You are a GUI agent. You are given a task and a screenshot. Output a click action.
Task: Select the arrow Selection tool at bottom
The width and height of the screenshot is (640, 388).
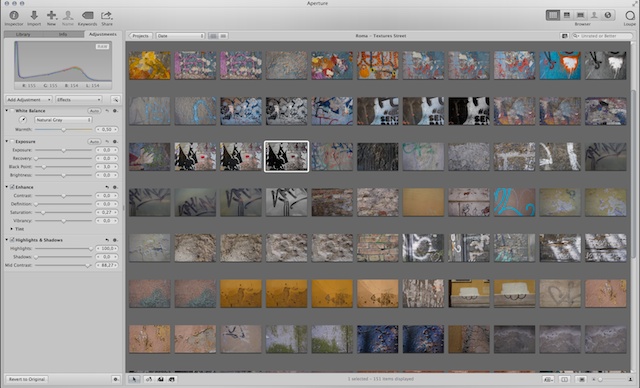click(x=133, y=379)
